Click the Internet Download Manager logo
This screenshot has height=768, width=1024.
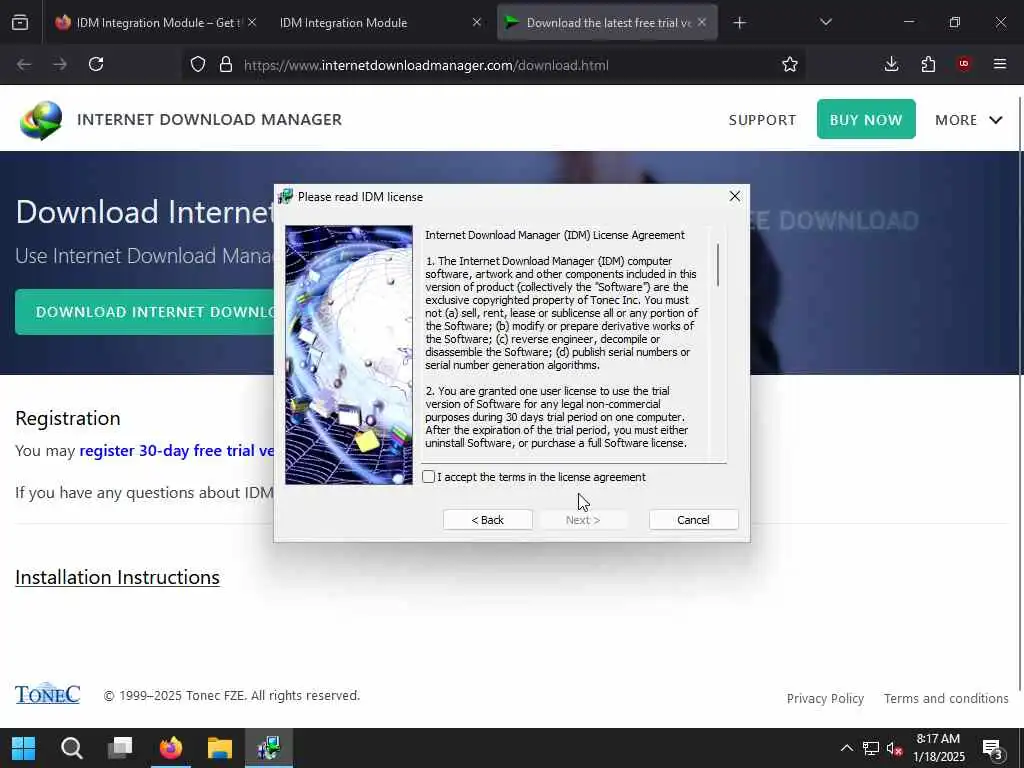[40, 120]
